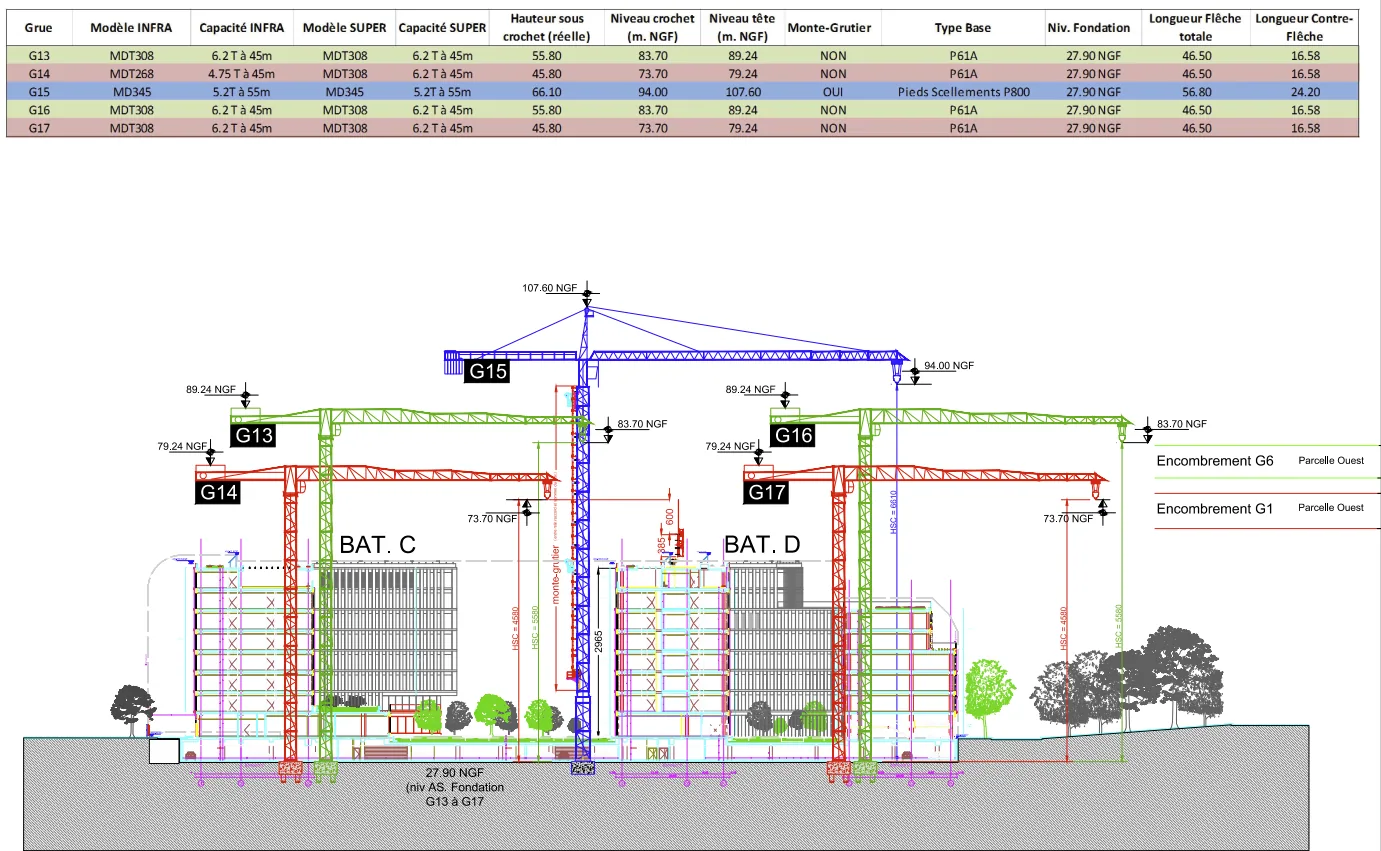1381x851 pixels.
Task: Select the "Encombrement G1" legend text
Action: 1215,508
